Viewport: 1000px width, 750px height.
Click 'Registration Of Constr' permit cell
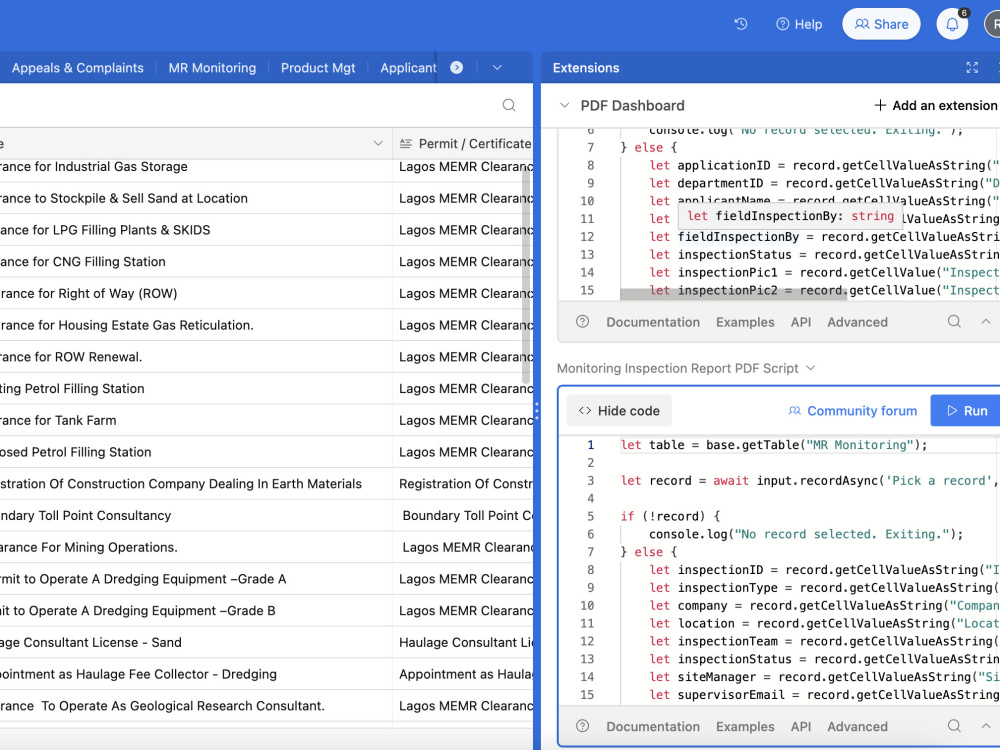(x=463, y=484)
